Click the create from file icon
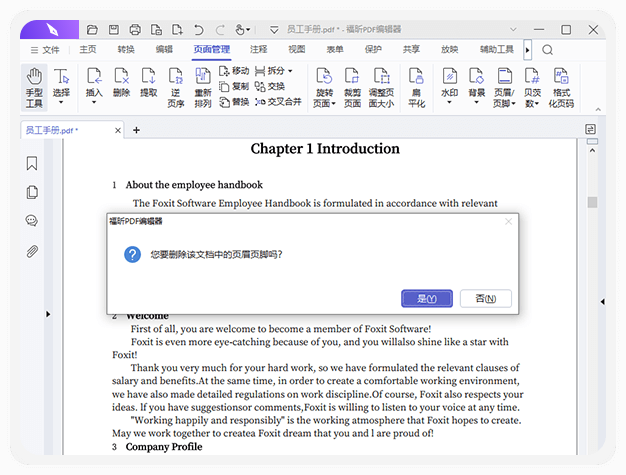626x475 pixels. [156, 30]
